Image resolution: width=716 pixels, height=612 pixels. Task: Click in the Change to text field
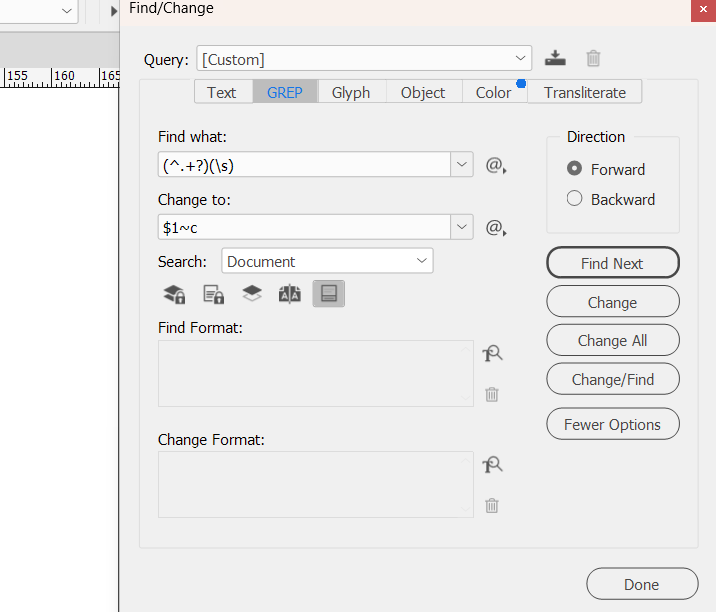pyautogui.click(x=304, y=227)
